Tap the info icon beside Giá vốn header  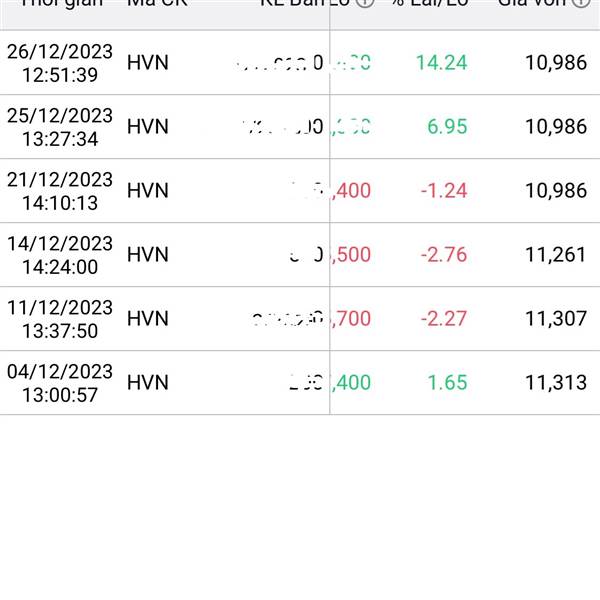[x=582, y=2]
